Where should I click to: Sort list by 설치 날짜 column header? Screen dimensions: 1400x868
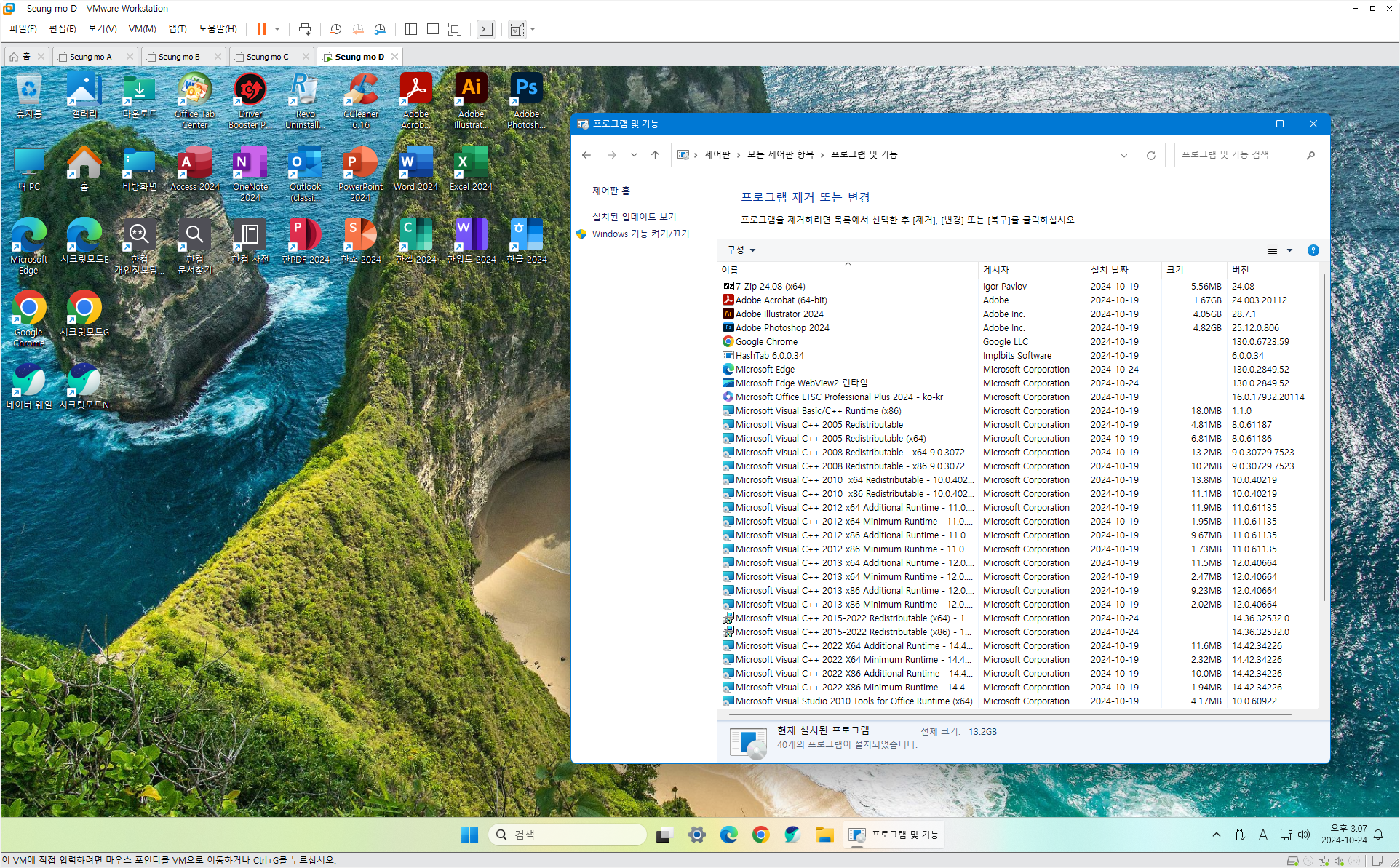(1123, 270)
